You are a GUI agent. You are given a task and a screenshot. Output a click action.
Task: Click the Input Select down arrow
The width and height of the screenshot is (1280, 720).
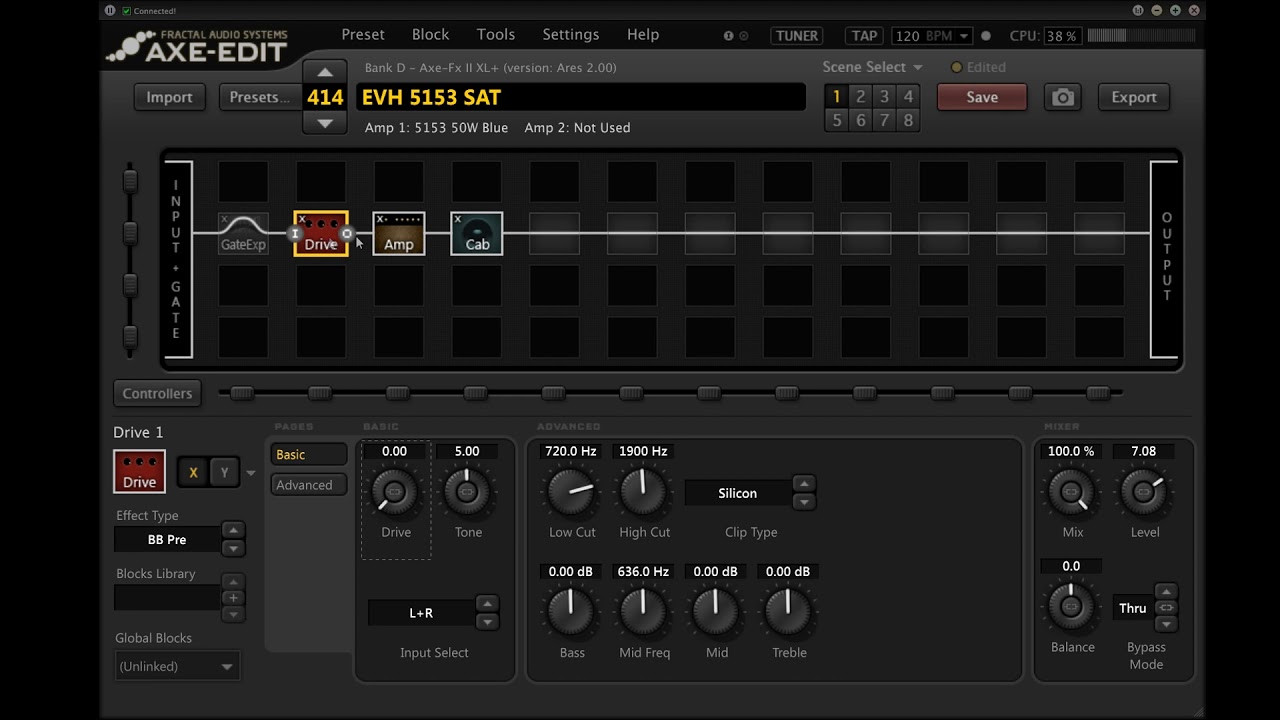tap(487, 621)
